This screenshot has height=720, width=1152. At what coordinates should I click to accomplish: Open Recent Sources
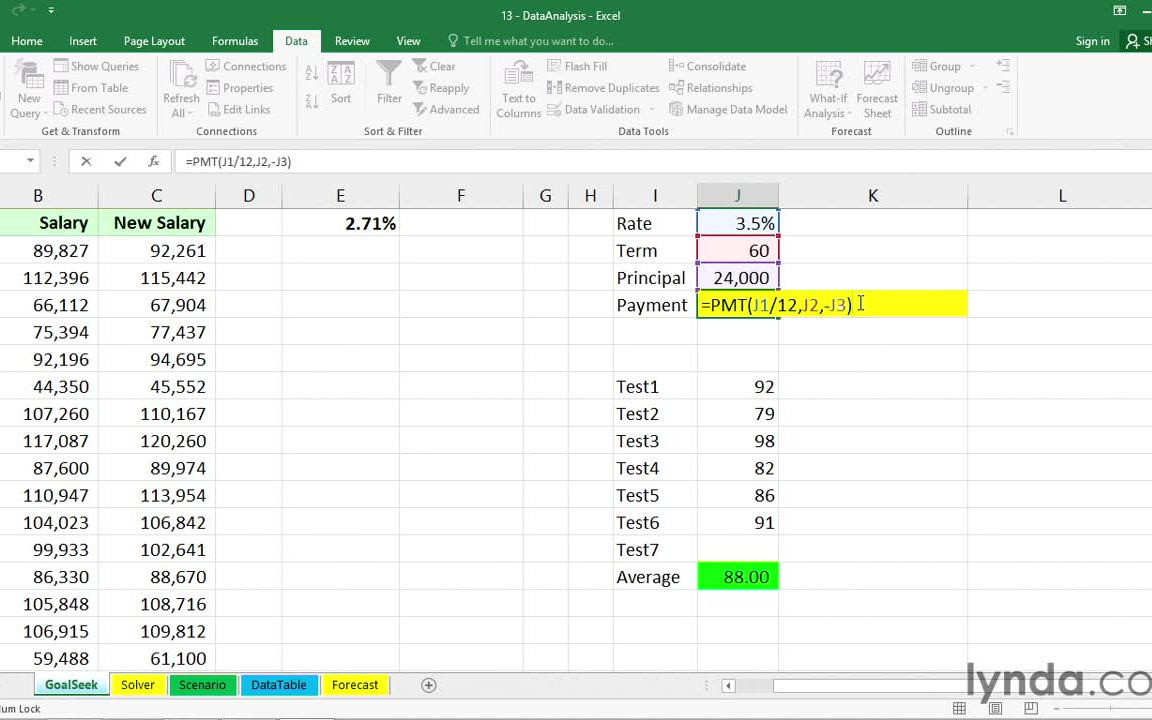coord(100,109)
